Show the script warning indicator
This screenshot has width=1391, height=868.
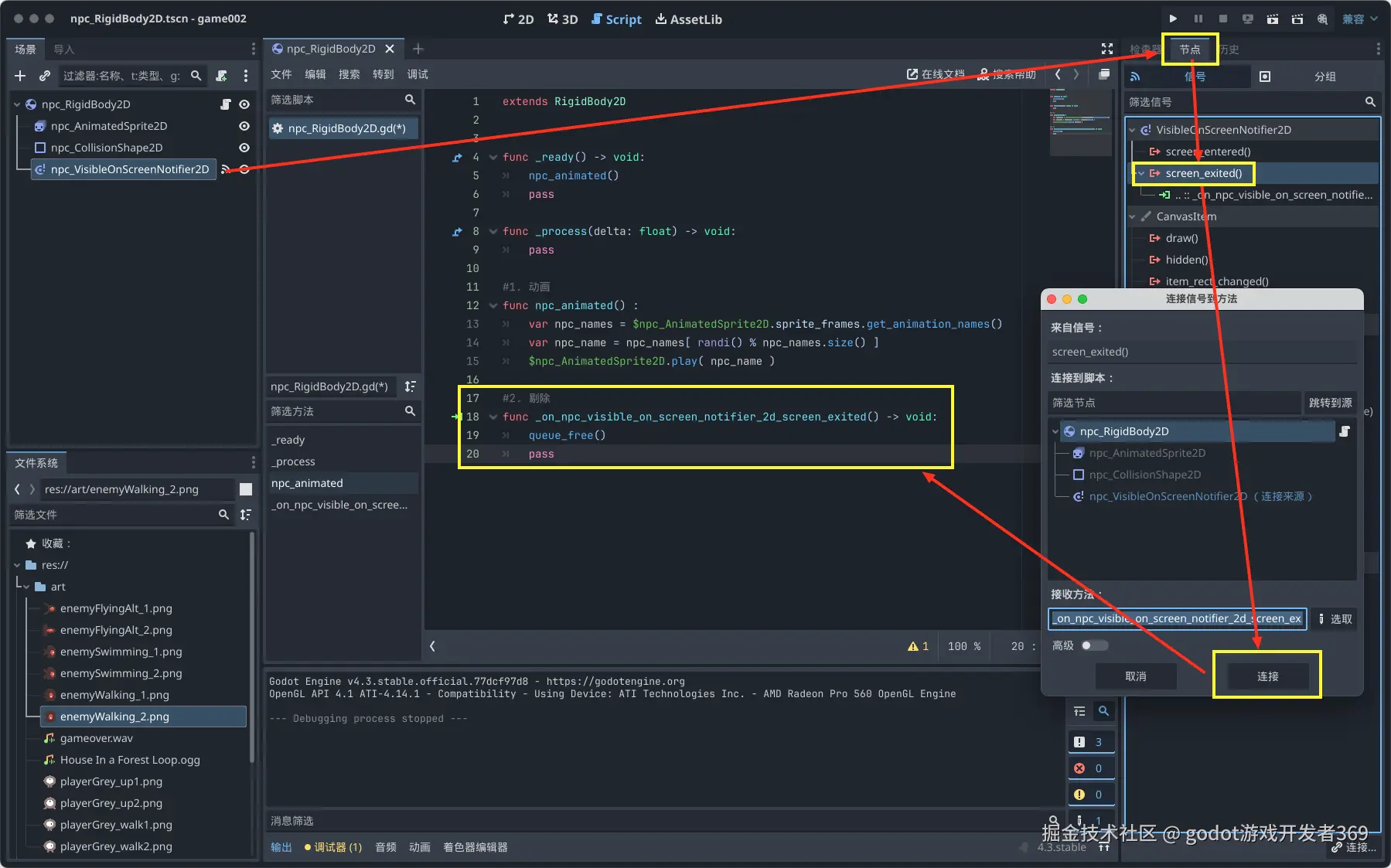pyautogui.click(x=918, y=646)
